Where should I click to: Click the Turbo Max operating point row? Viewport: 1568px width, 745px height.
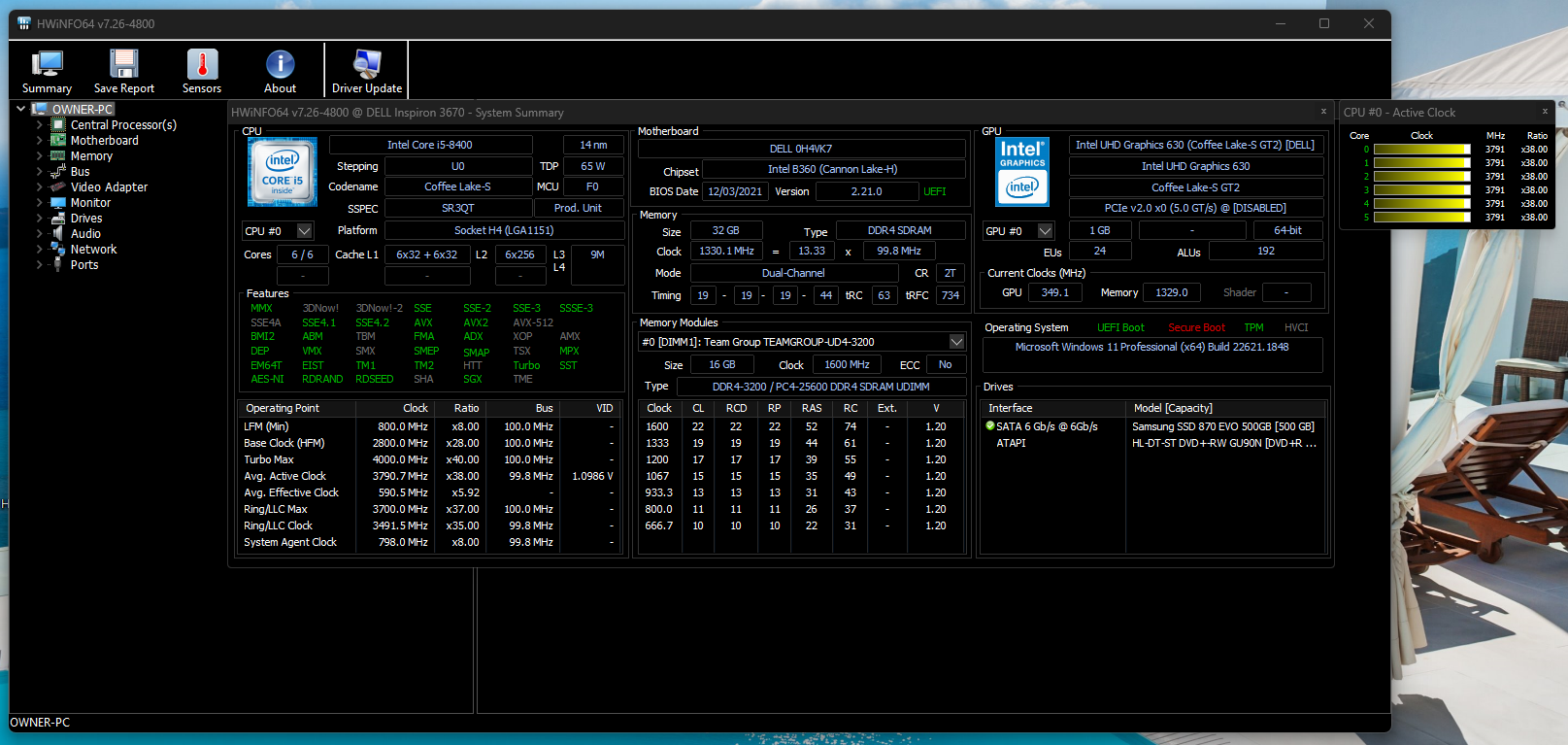tap(430, 459)
